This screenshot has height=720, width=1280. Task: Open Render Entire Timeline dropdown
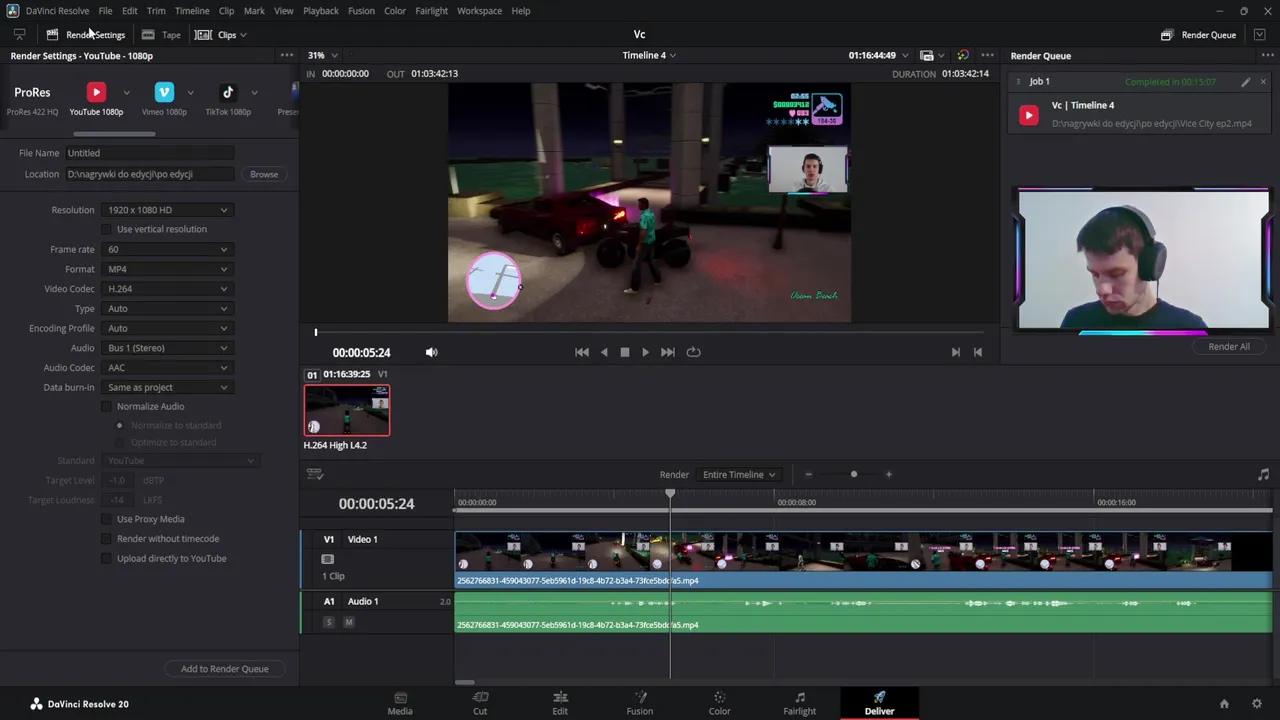tap(738, 475)
